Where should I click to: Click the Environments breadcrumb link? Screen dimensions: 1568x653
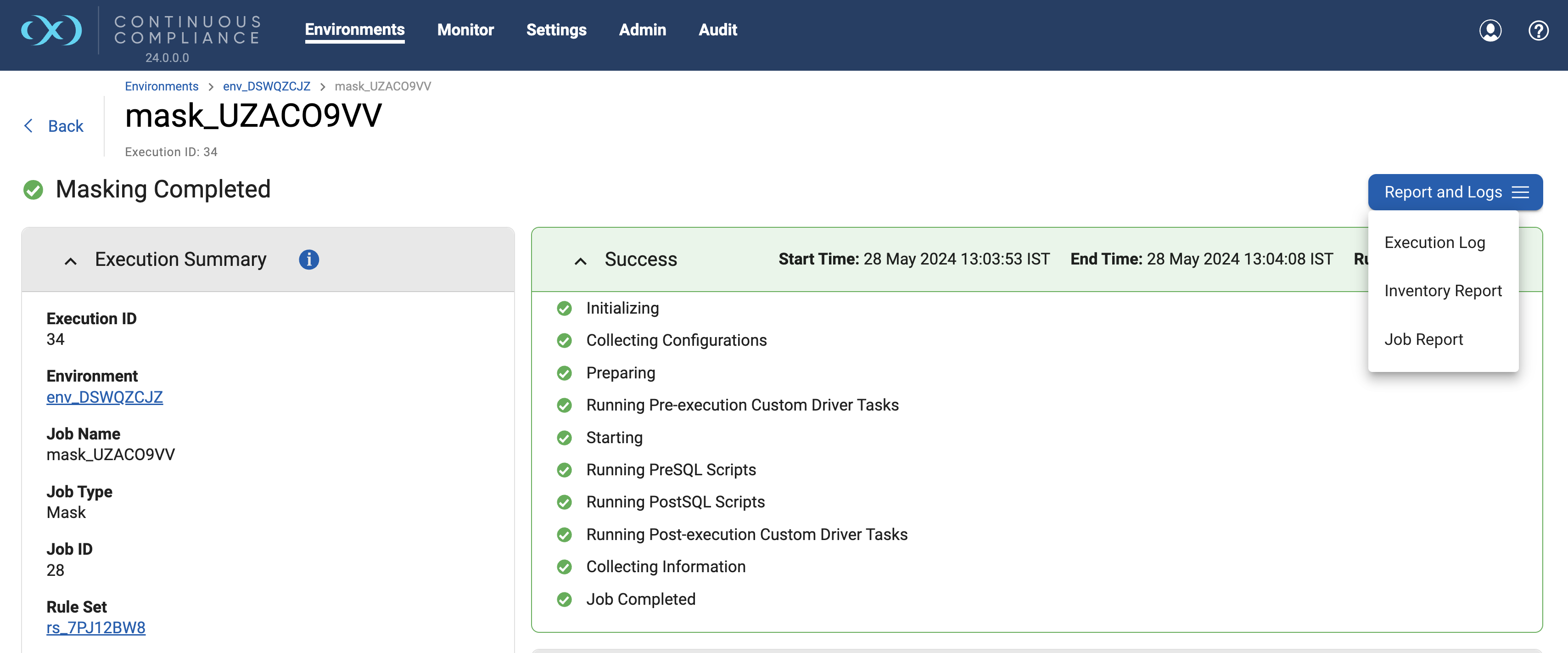tap(161, 86)
